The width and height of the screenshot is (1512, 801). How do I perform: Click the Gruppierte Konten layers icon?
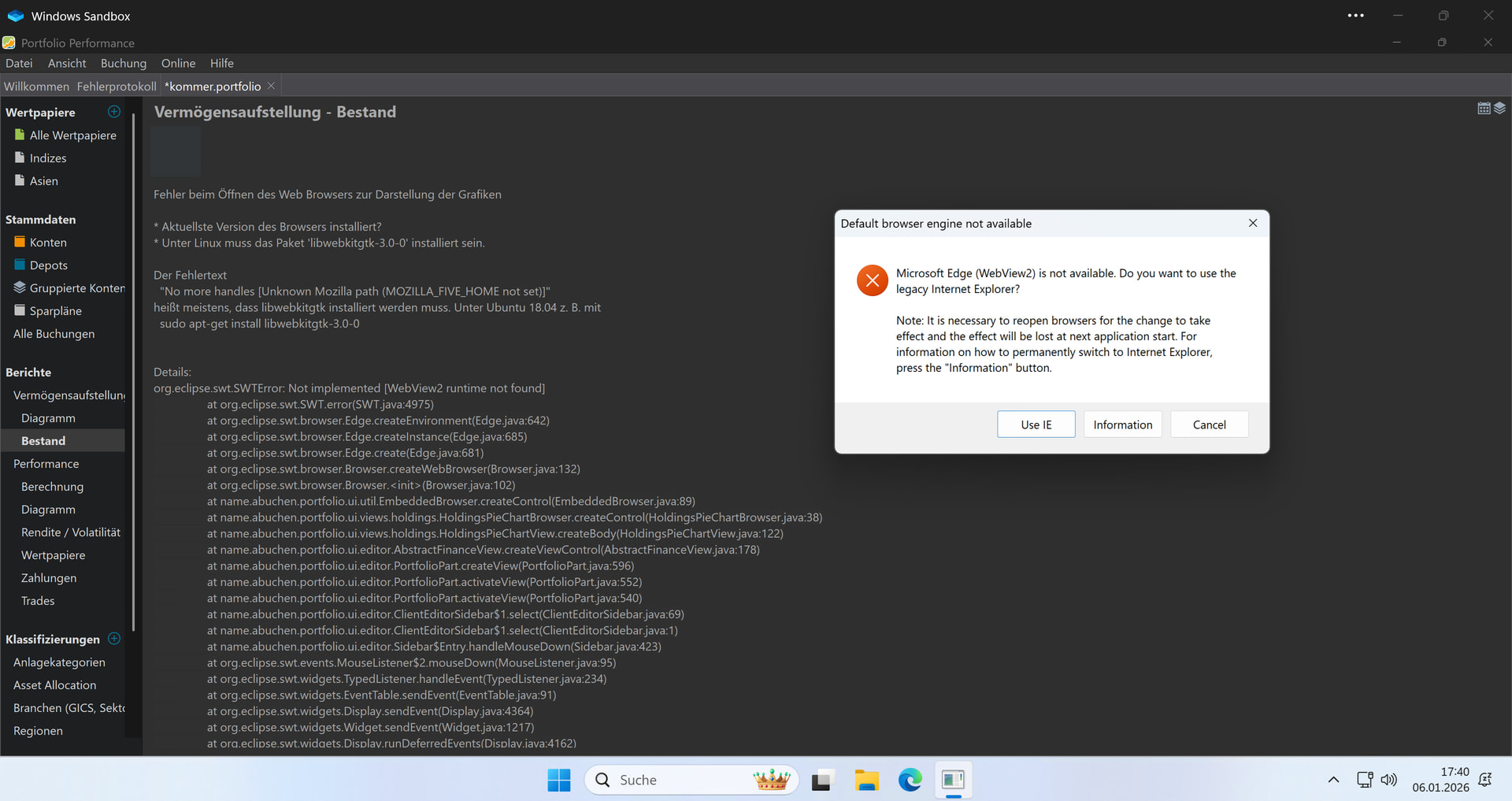tap(20, 288)
